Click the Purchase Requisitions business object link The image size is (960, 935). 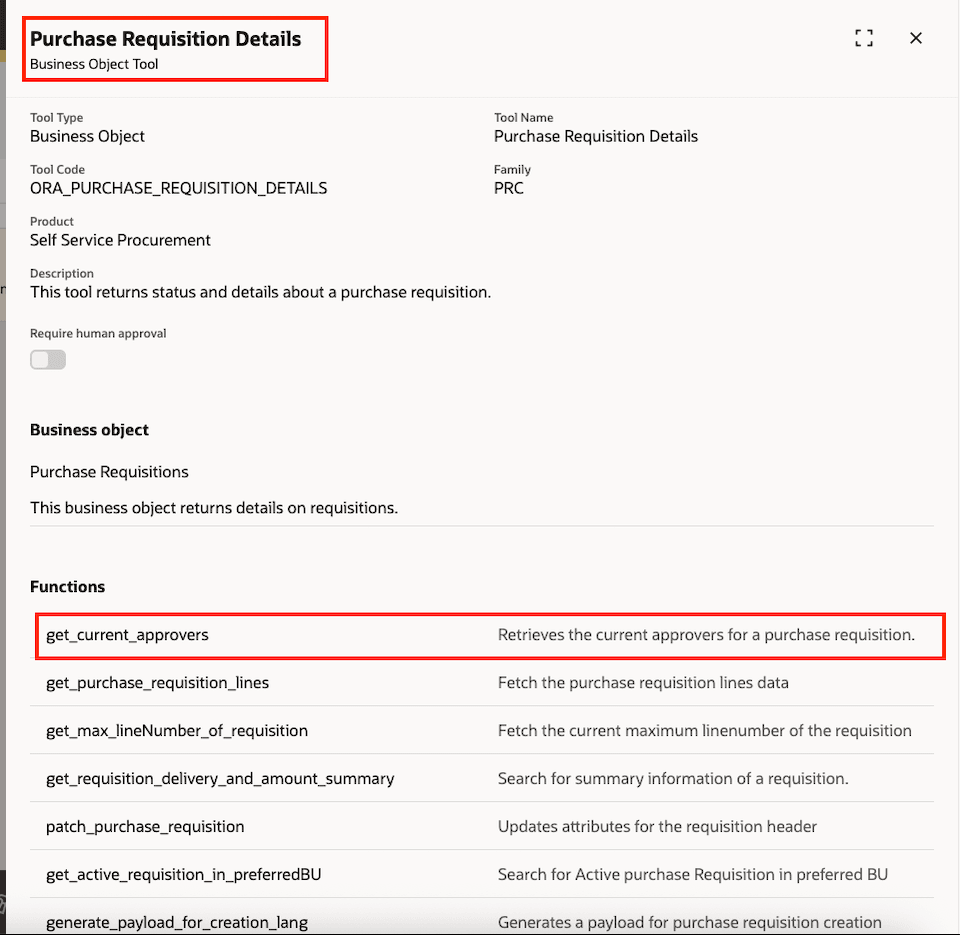click(x=109, y=471)
